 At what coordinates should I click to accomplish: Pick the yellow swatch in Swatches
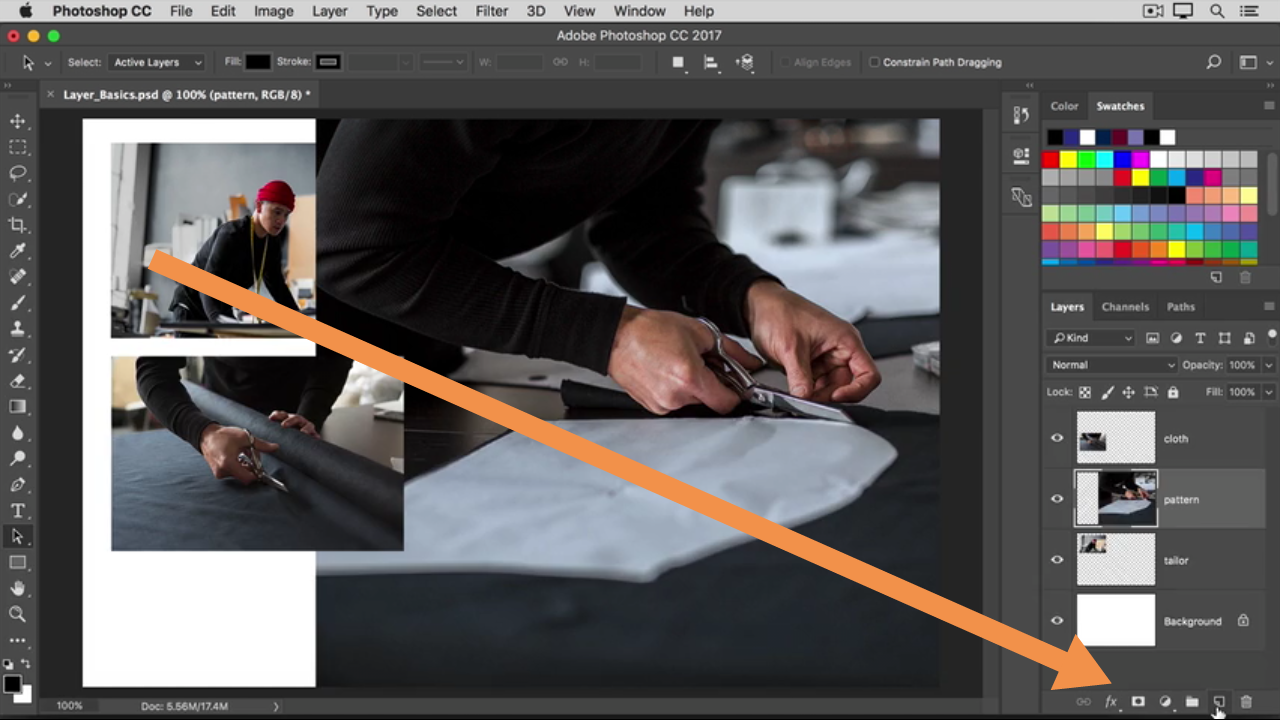[x=1068, y=159]
